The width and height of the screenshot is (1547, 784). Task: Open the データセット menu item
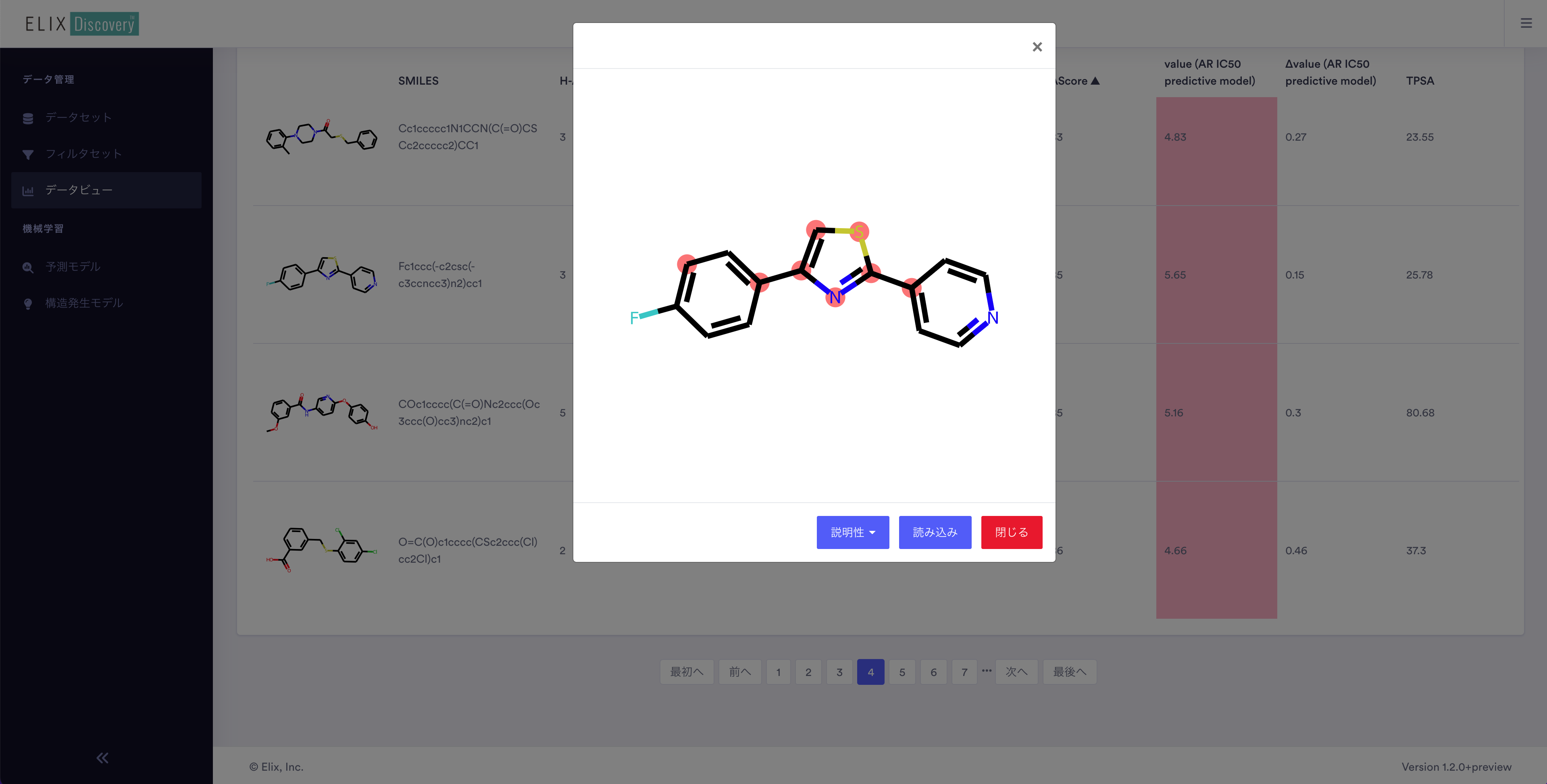pos(78,118)
